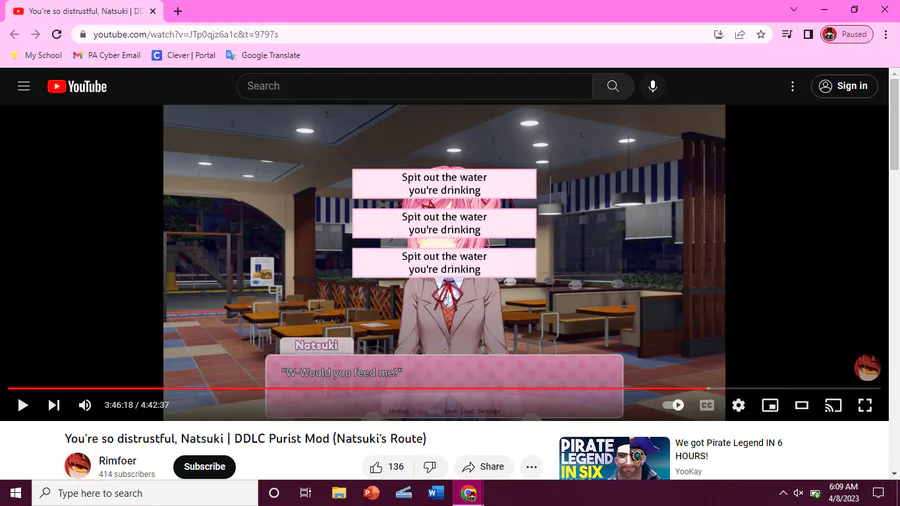Viewport: 900px width, 506px height.
Task: Open Clever | Portal bookmark
Action: (x=184, y=55)
